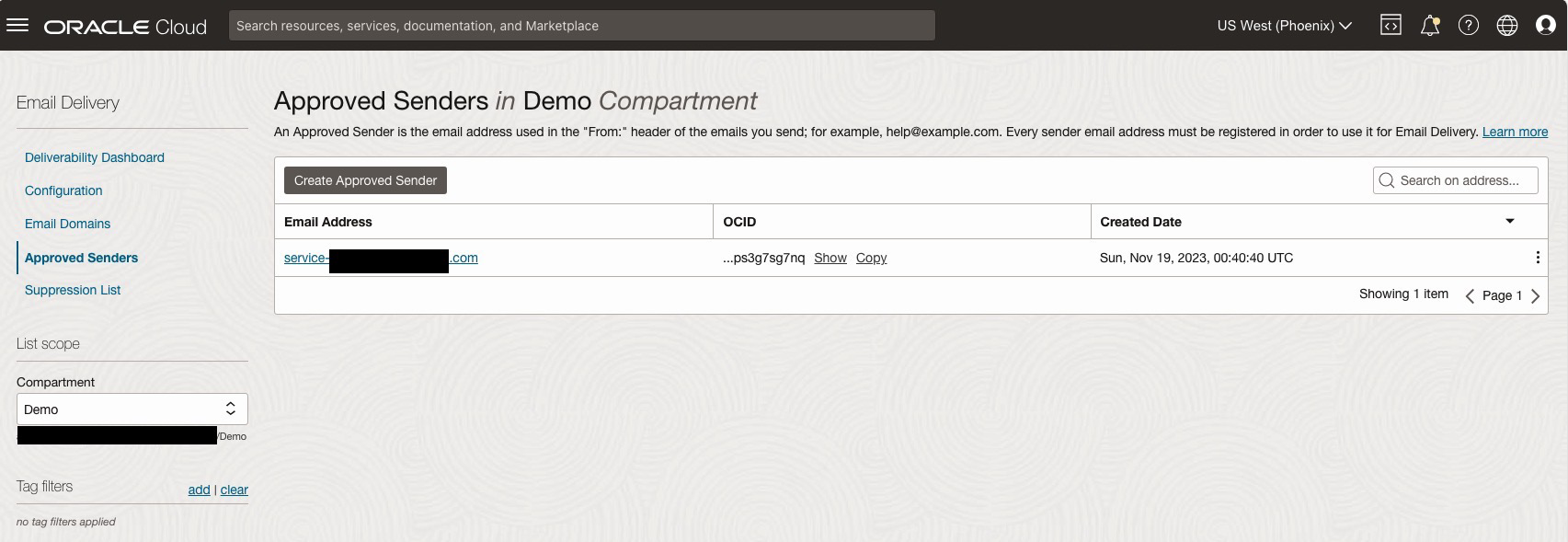
Task: Select the OCID text ...ps3g7sg7nq
Action: coord(763,258)
